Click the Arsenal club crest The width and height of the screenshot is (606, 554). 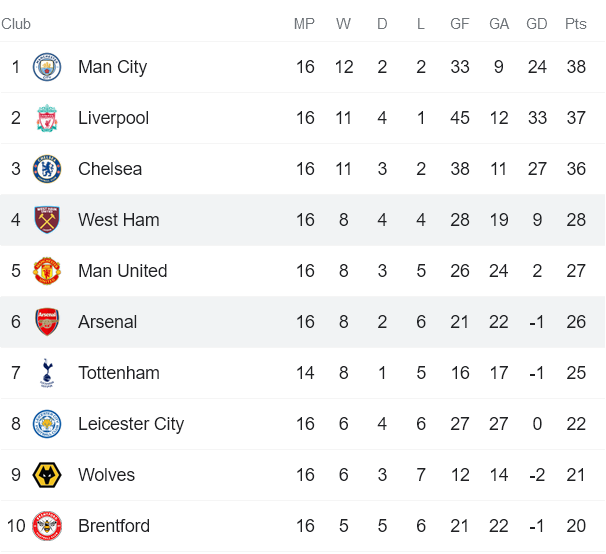click(47, 322)
